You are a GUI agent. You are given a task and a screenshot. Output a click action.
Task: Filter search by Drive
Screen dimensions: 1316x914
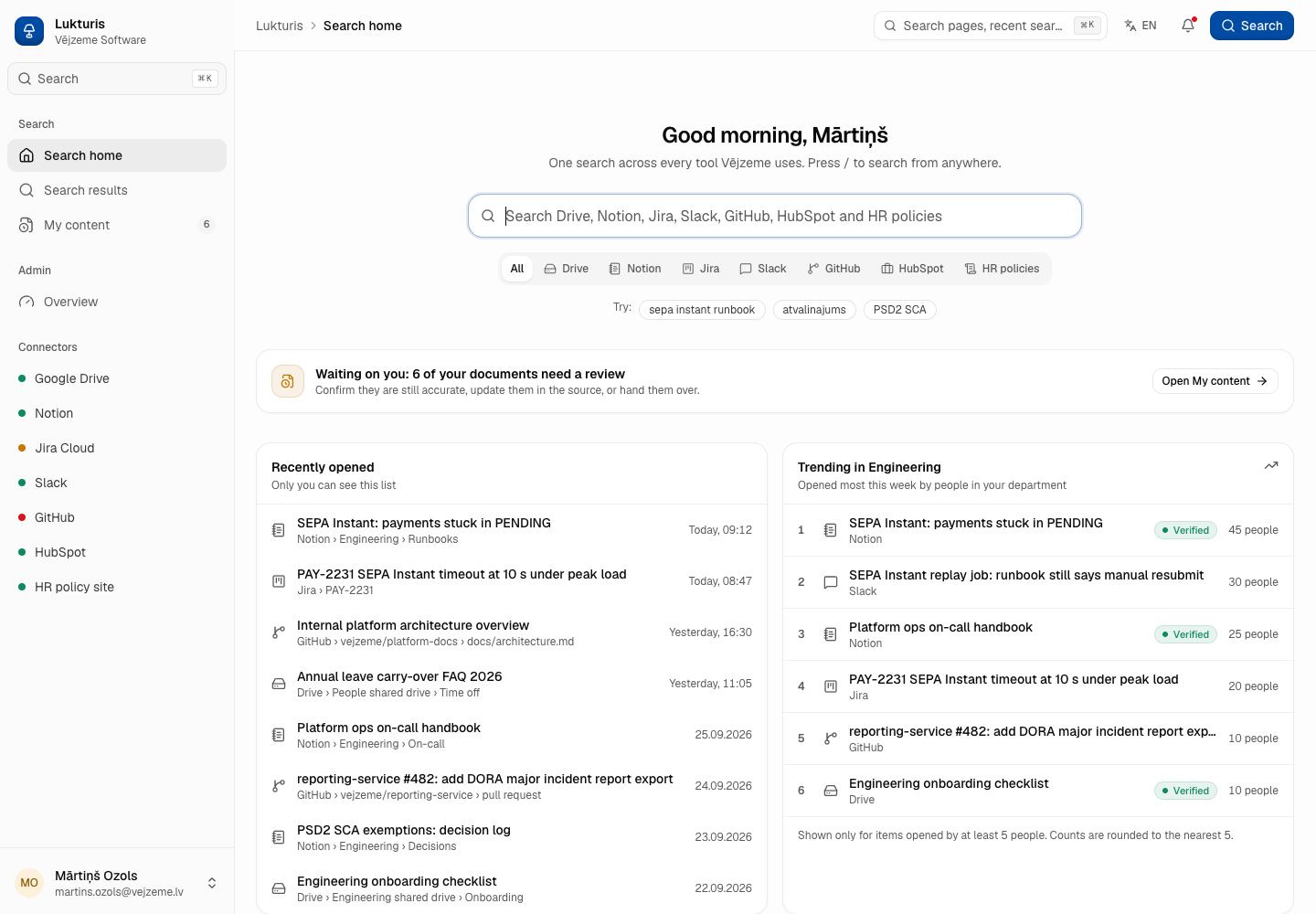567,269
